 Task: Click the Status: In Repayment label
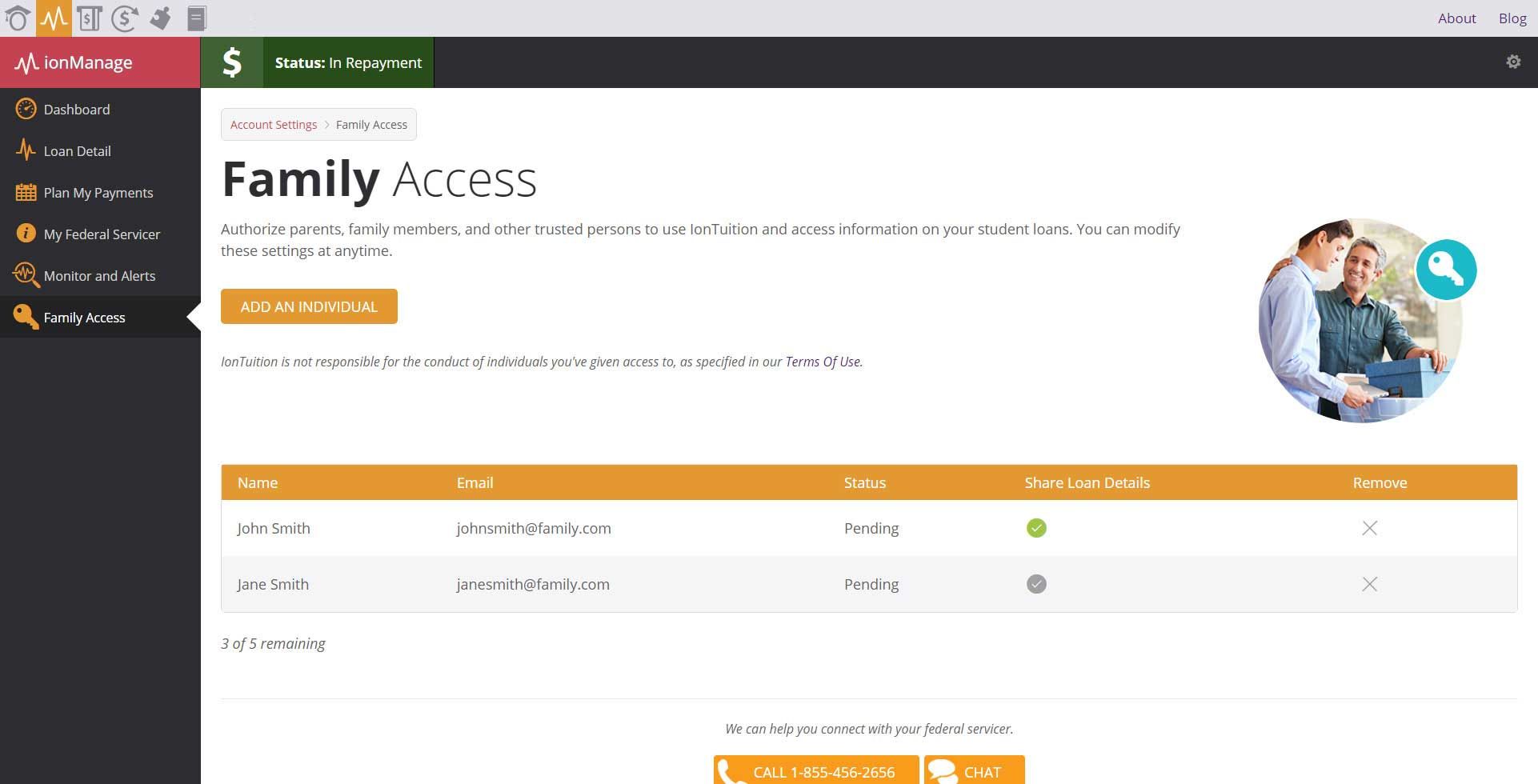pos(348,62)
